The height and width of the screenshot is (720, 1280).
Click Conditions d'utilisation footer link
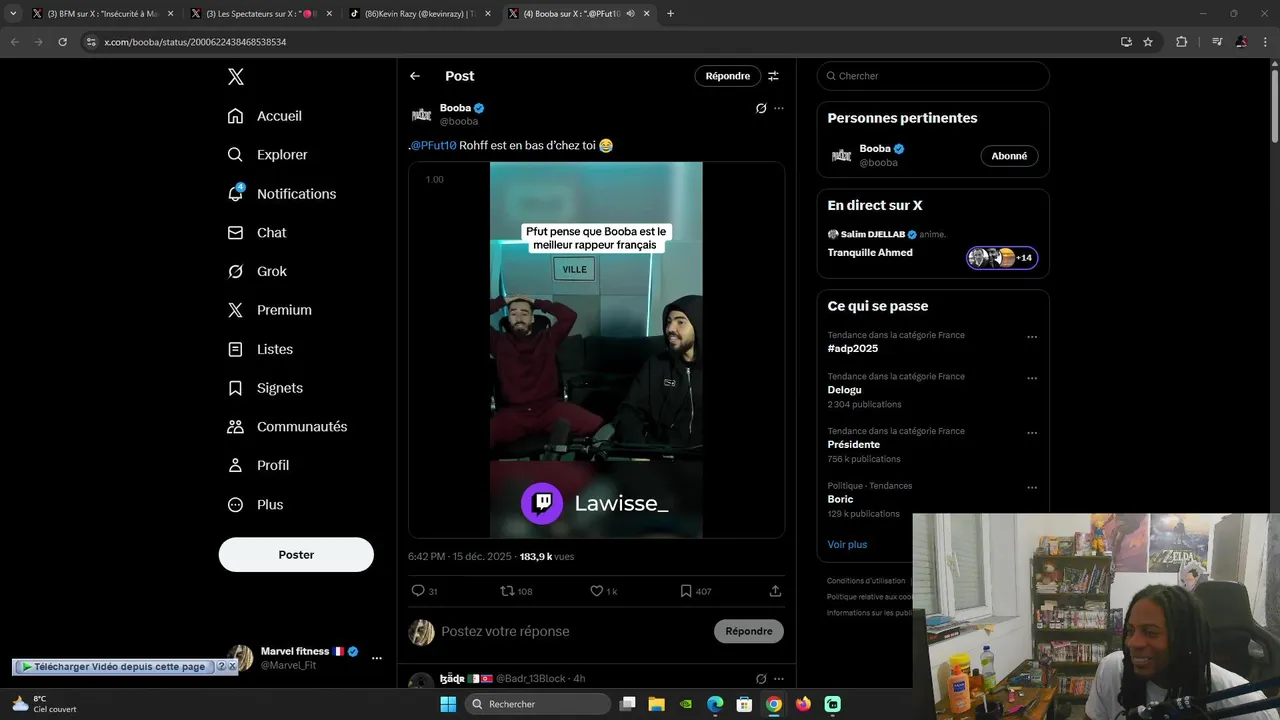point(866,581)
